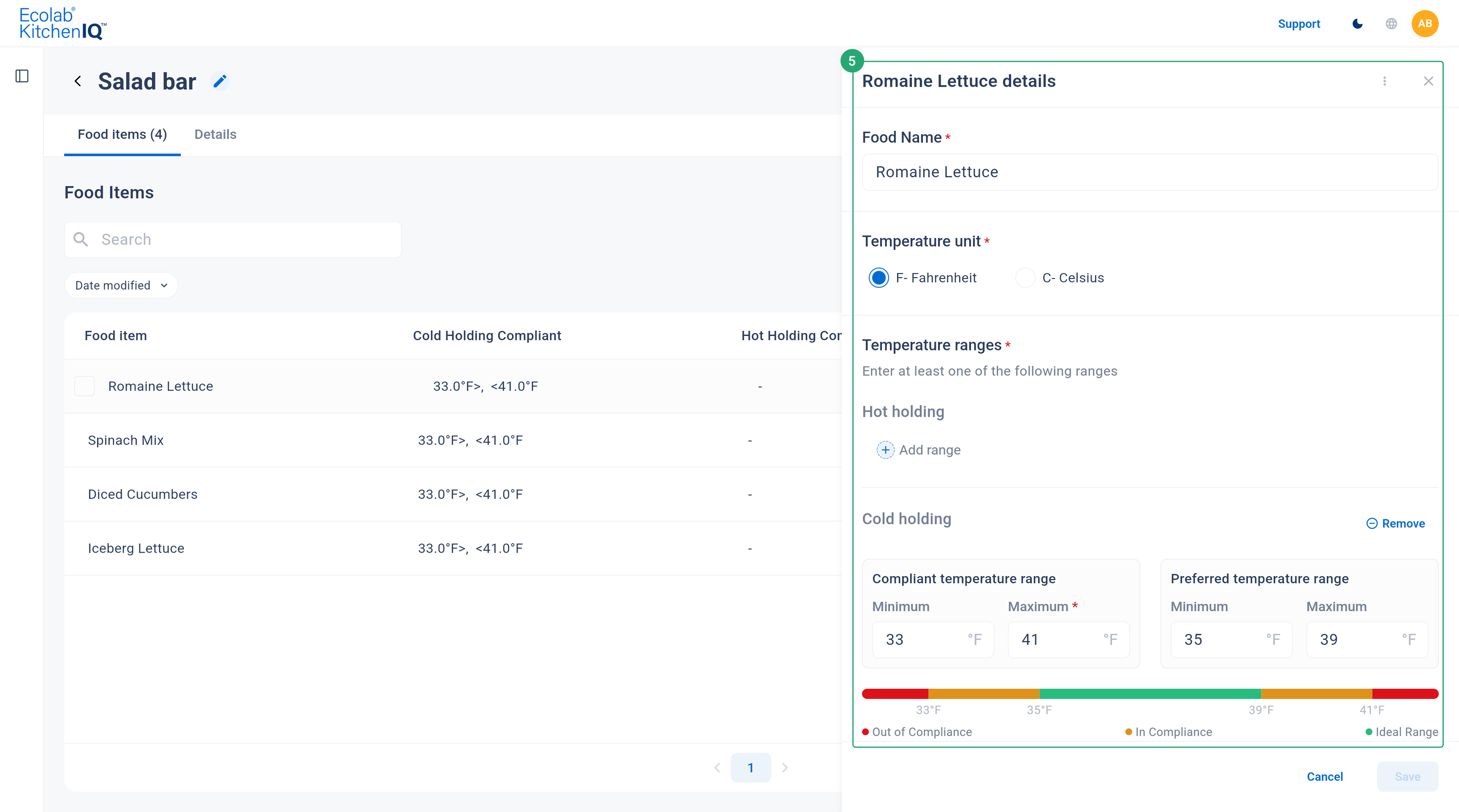Go to next page arrow

(x=785, y=768)
